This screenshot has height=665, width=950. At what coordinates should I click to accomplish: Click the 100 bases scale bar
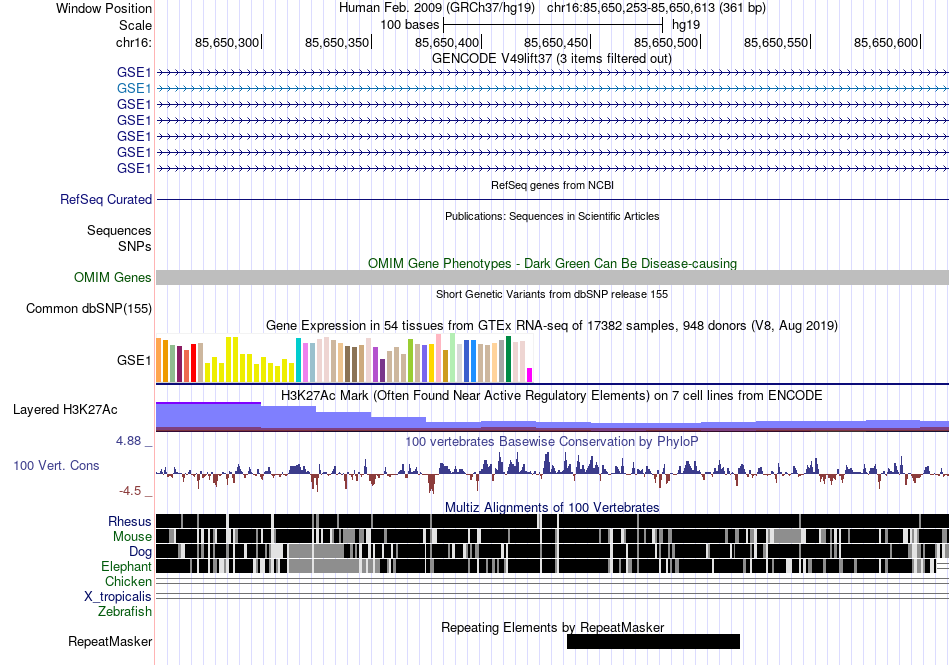(x=553, y=25)
